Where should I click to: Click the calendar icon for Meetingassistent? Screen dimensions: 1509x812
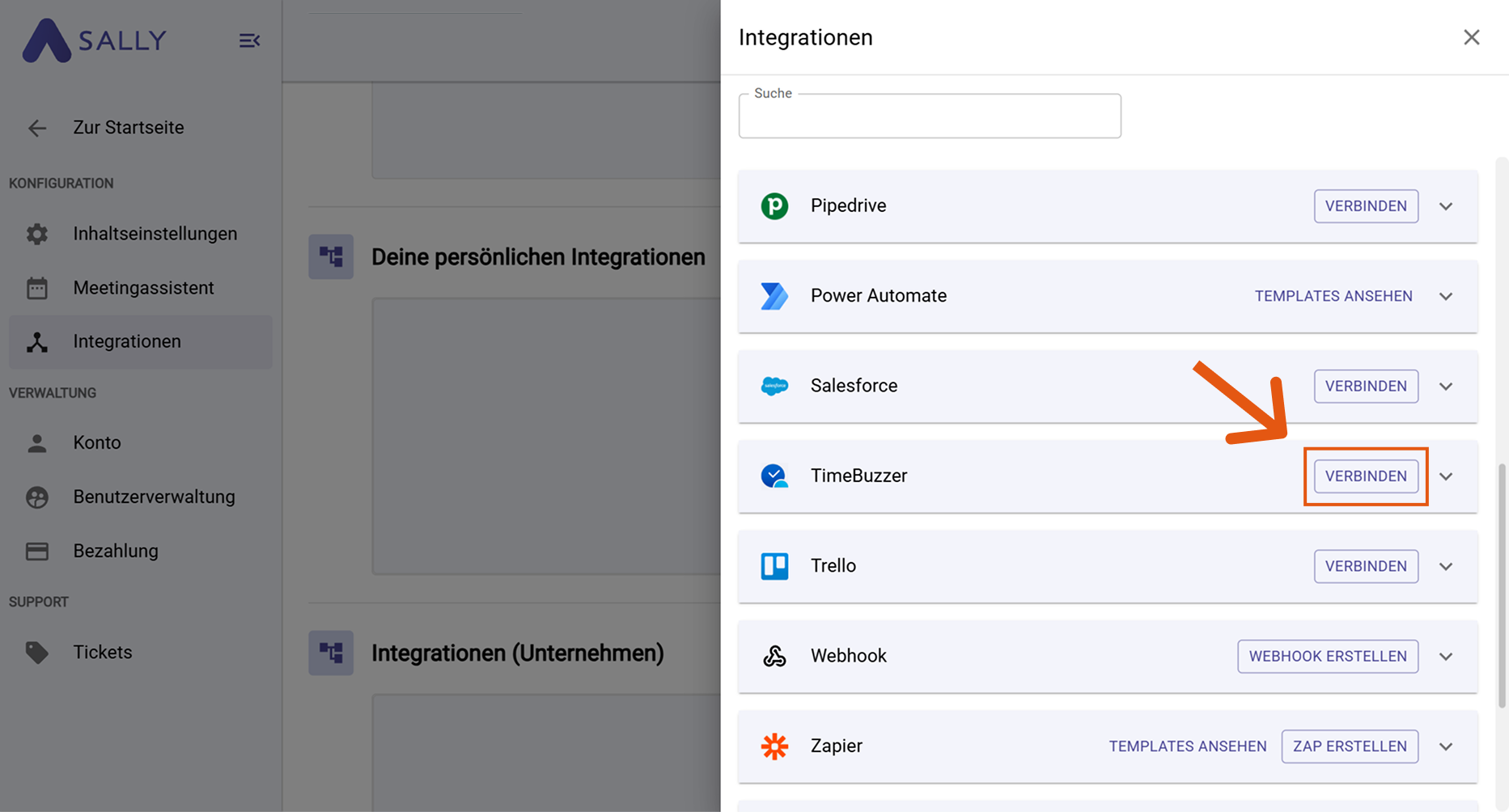pyautogui.click(x=37, y=288)
